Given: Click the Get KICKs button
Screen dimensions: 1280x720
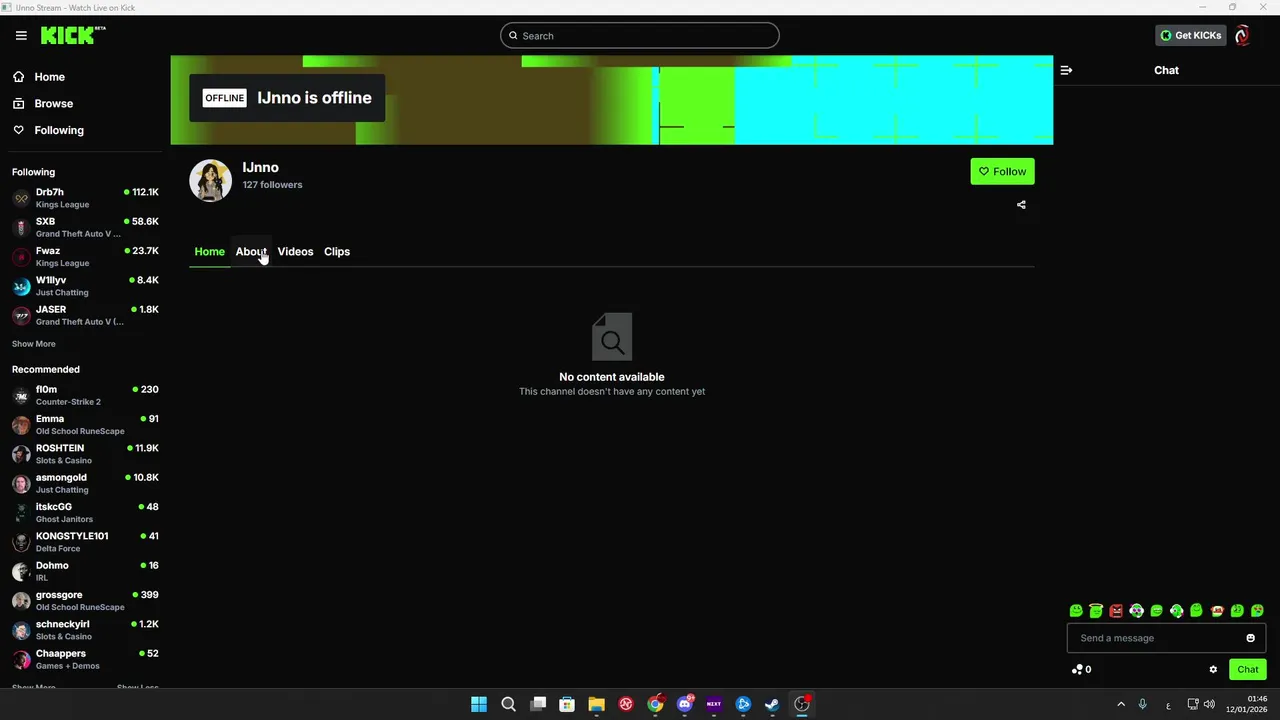Looking at the screenshot, I should pos(1190,35).
